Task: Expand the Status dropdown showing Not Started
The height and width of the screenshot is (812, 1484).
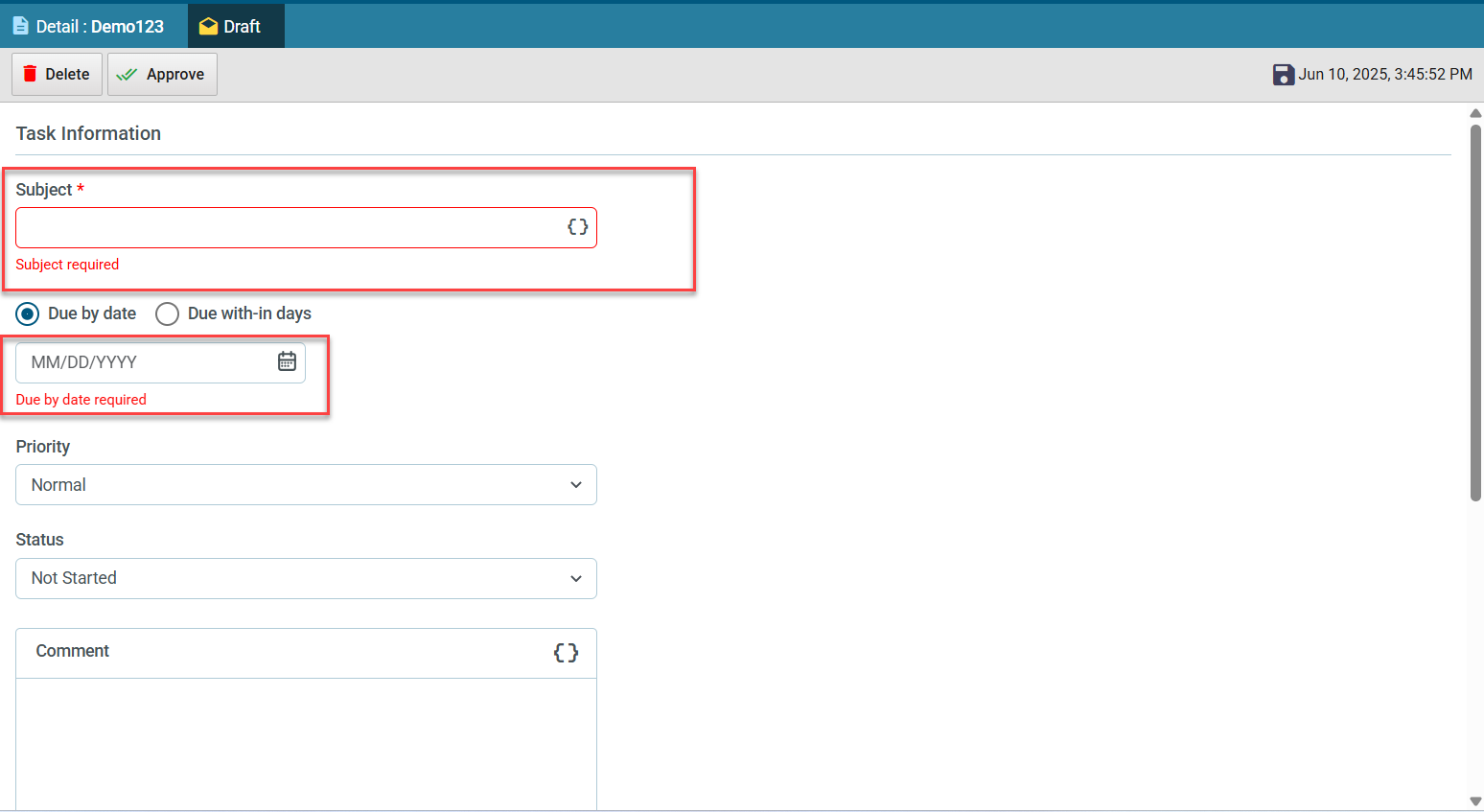Action: point(306,578)
